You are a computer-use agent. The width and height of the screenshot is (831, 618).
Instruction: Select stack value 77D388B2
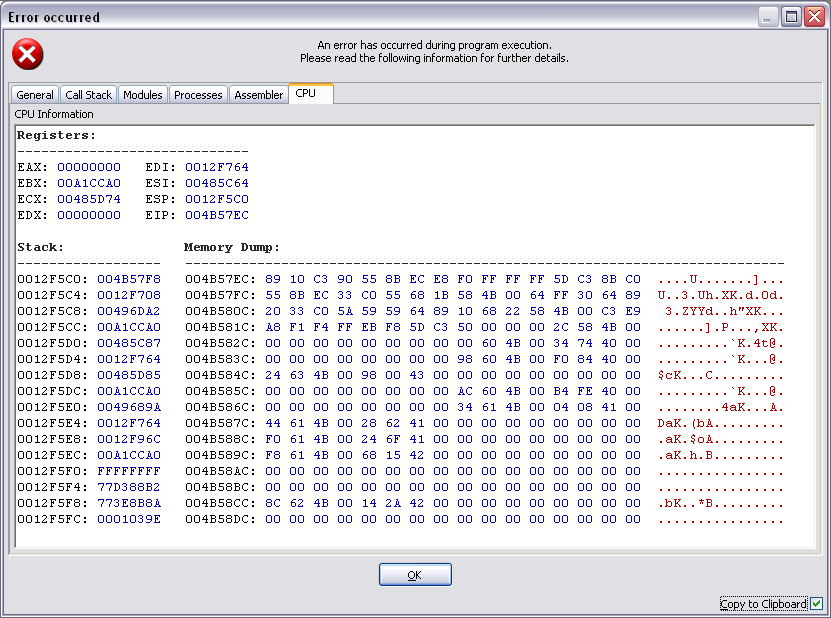click(129, 487)
